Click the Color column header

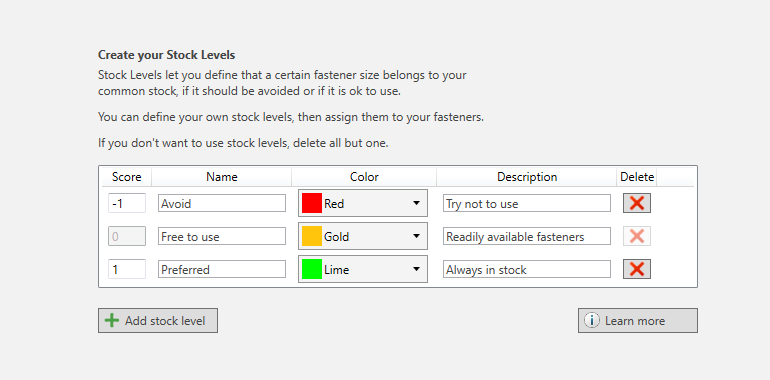coord(364,177)
